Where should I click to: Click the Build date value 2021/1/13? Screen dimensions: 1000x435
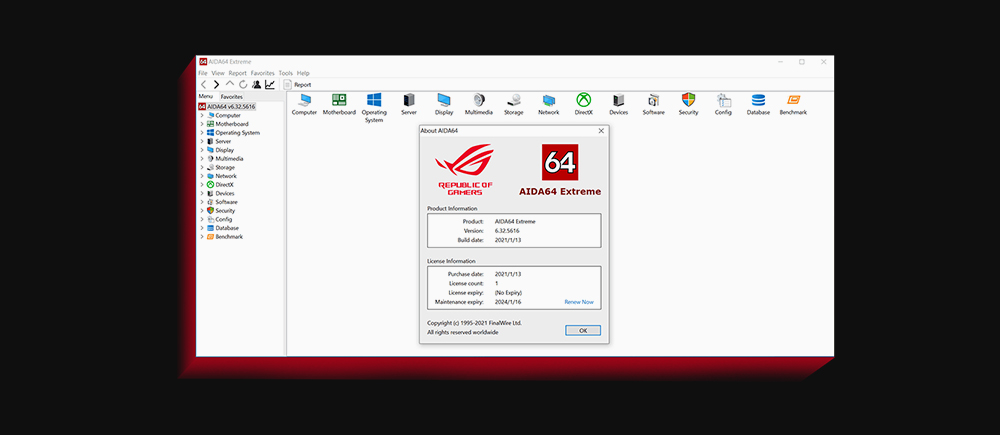tap(508, 240)
